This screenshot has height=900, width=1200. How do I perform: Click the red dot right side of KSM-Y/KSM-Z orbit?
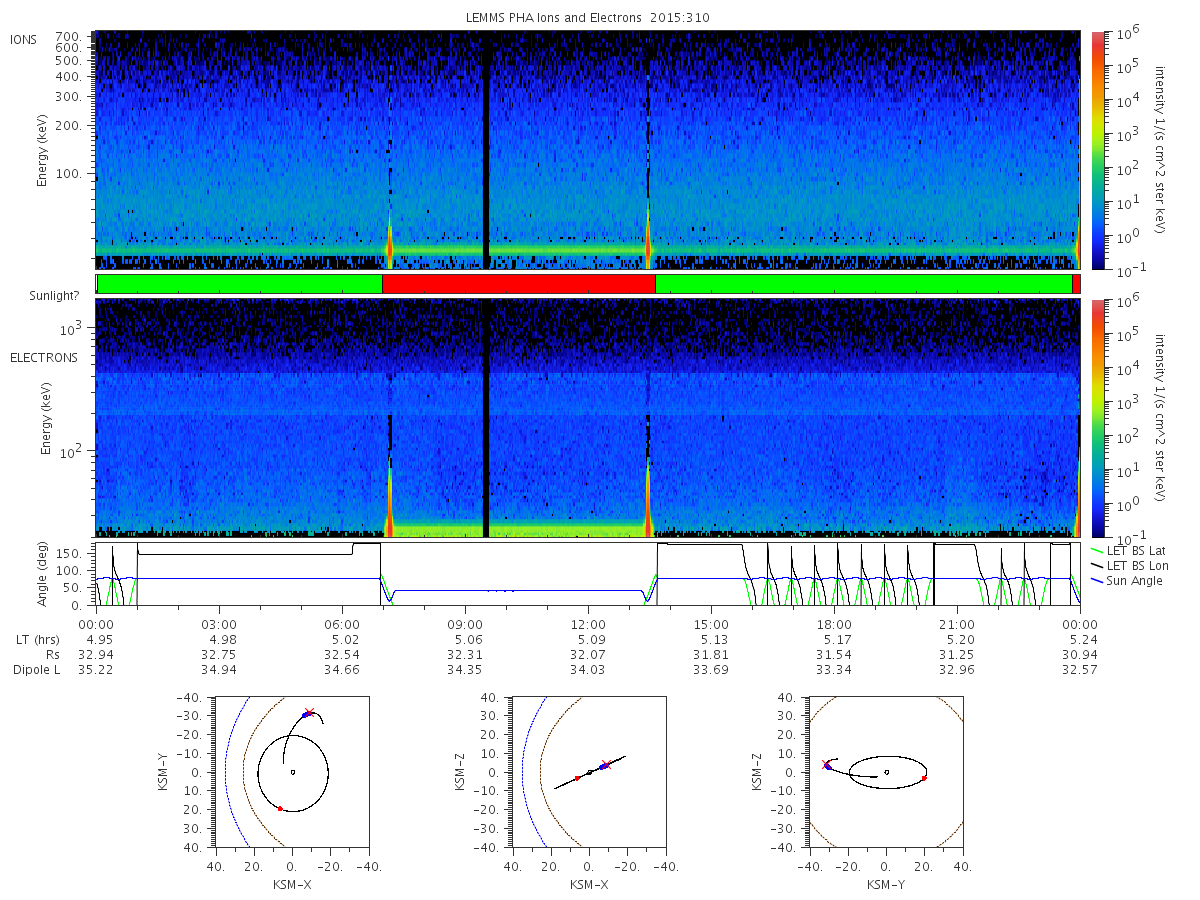click(x=924, y=778)
